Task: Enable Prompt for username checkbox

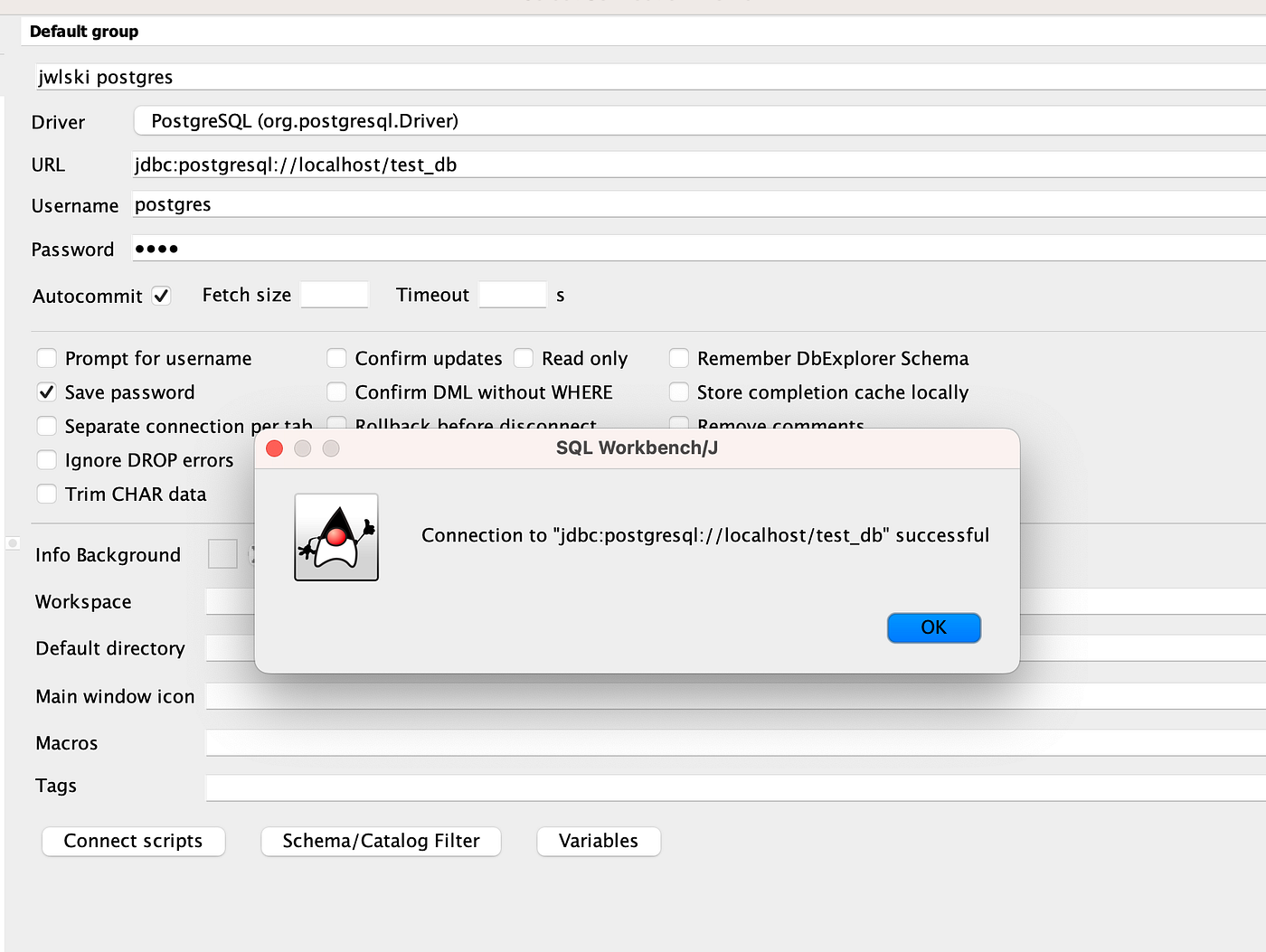Action: pos(47,358)
